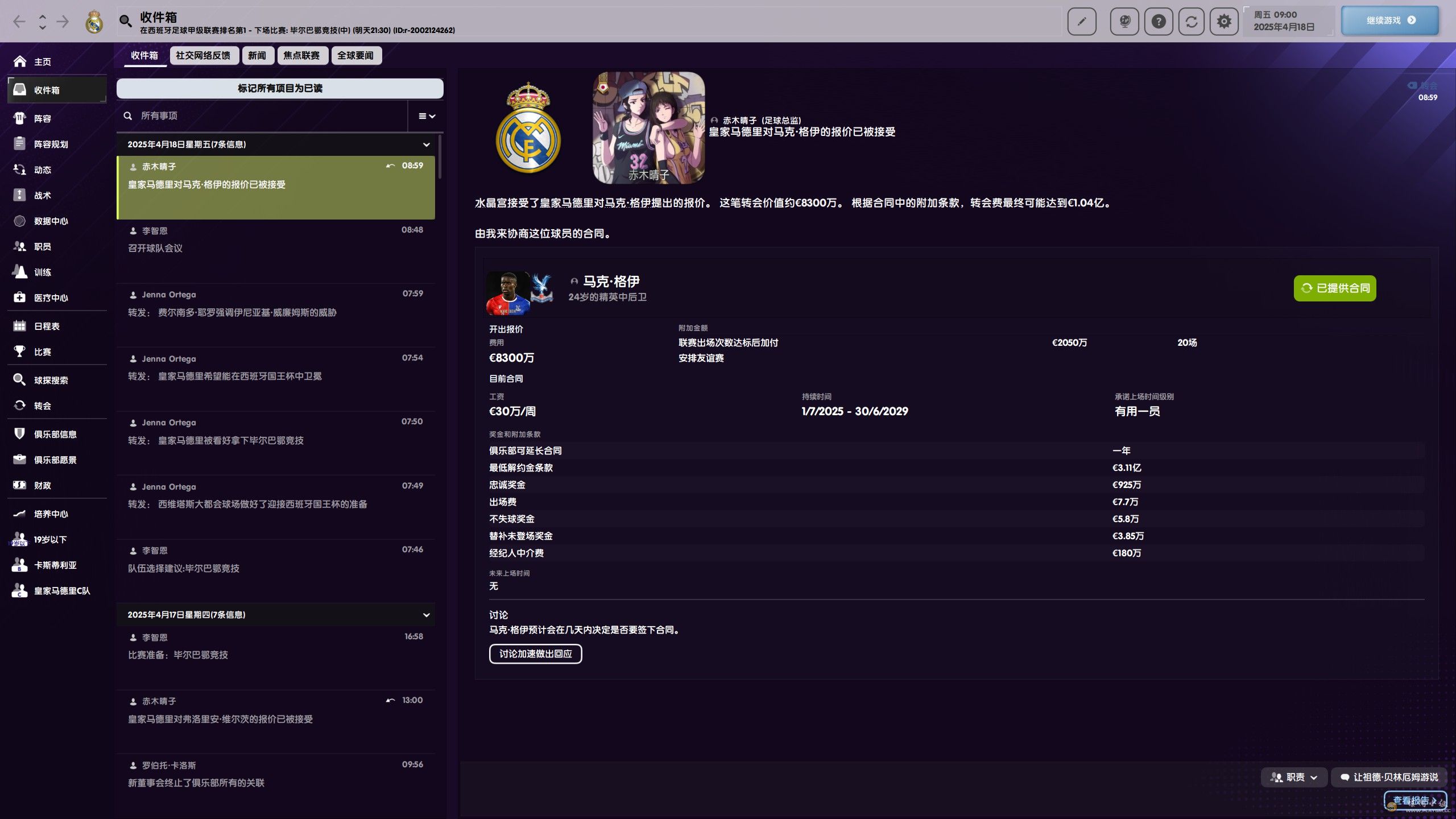Image resolution: width=1456 pixels, height=819 pixels.
Task: Open 卡斯蒂利亚 Castilla team
Action: [x=57, y=565]
